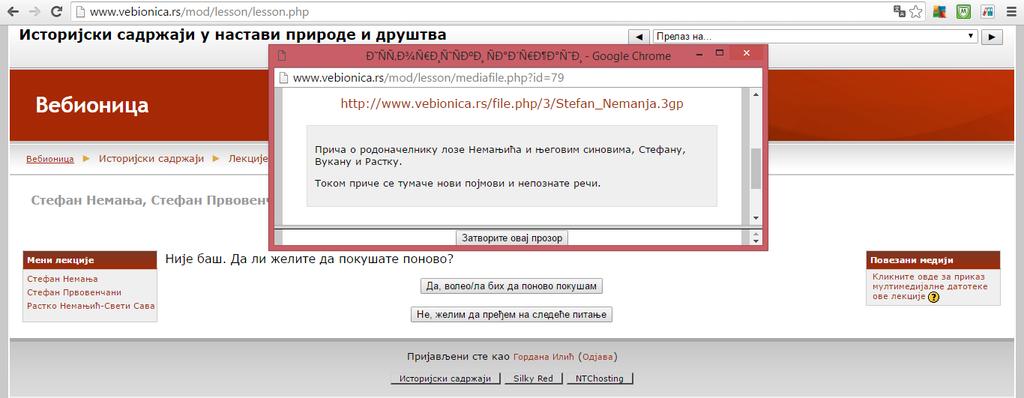Screen dimensions: 1024x398
Task: Click the page icon in popup address bar
Action: pyautogui.click(x=283, y=78)
